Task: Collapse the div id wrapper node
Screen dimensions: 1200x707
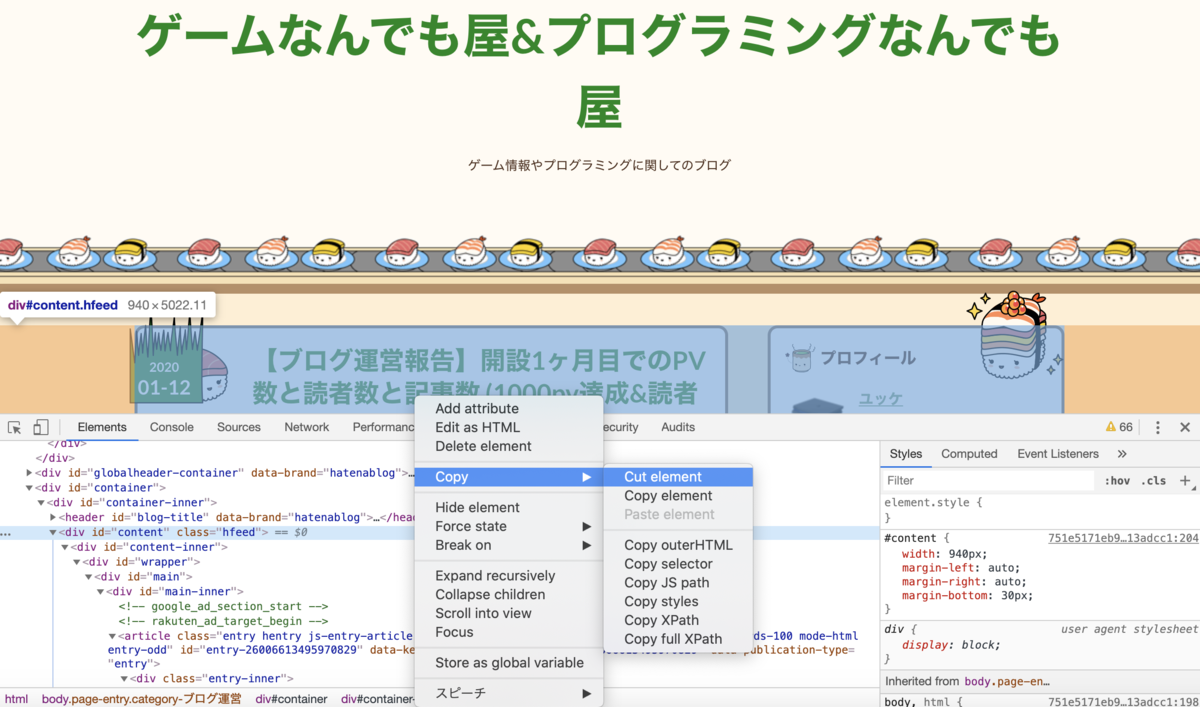Action: [x=77, y=562]
